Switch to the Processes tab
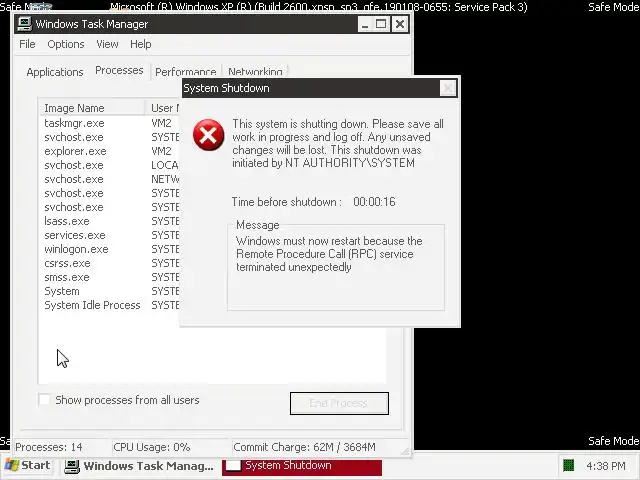 click(x=119, y=70)
